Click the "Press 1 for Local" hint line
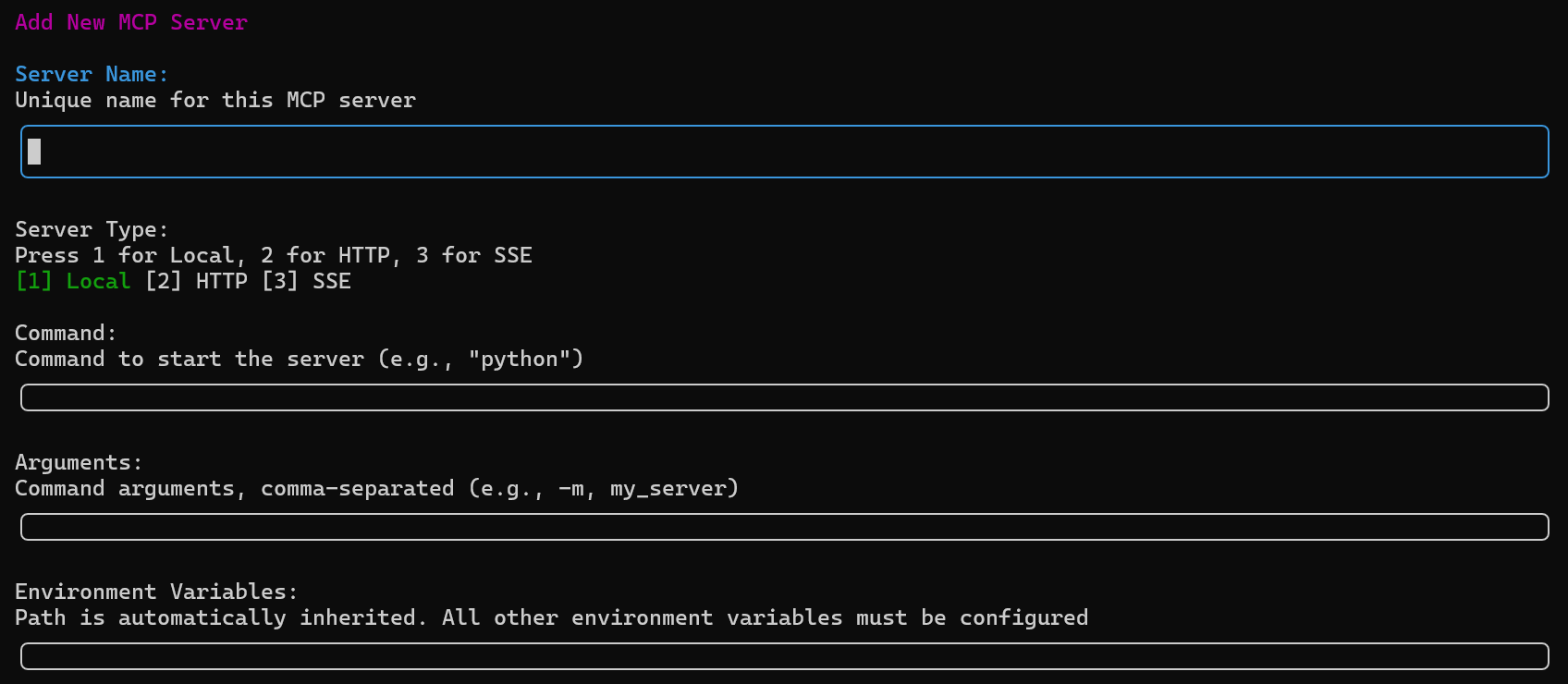 (x=274, y=255)
